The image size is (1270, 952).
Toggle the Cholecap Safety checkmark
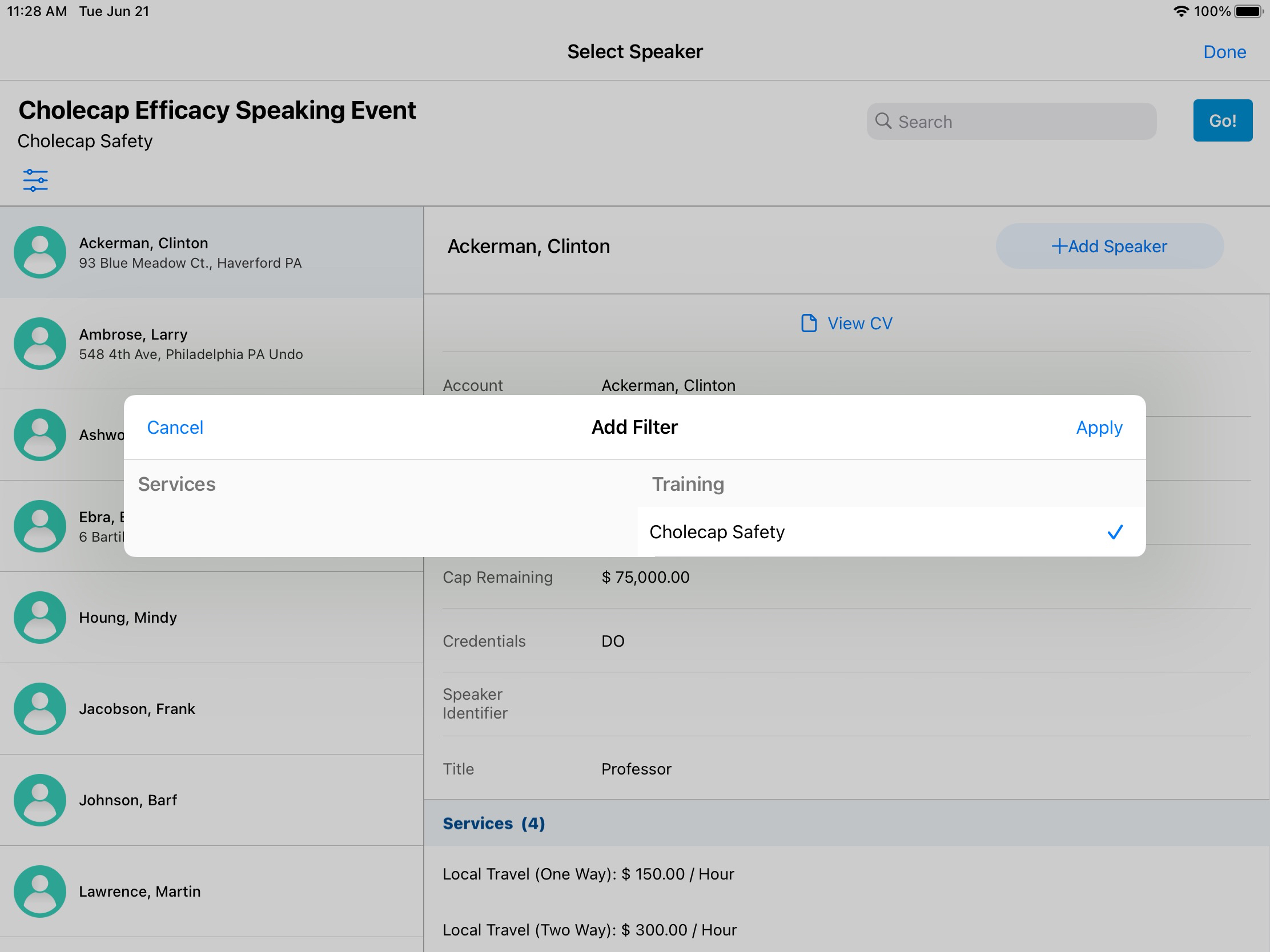click(1115, 532)
